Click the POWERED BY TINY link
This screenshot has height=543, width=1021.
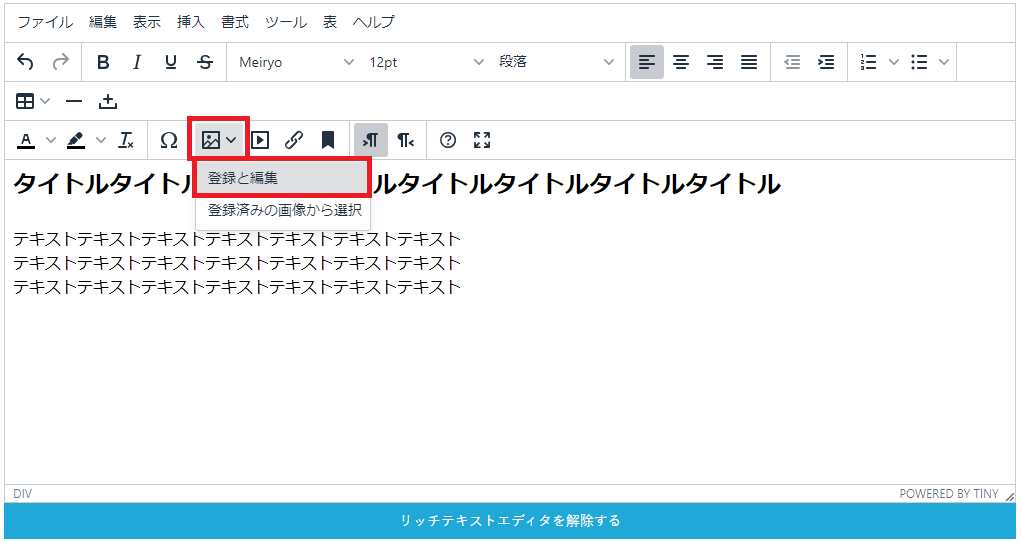(x=949, y=494)
